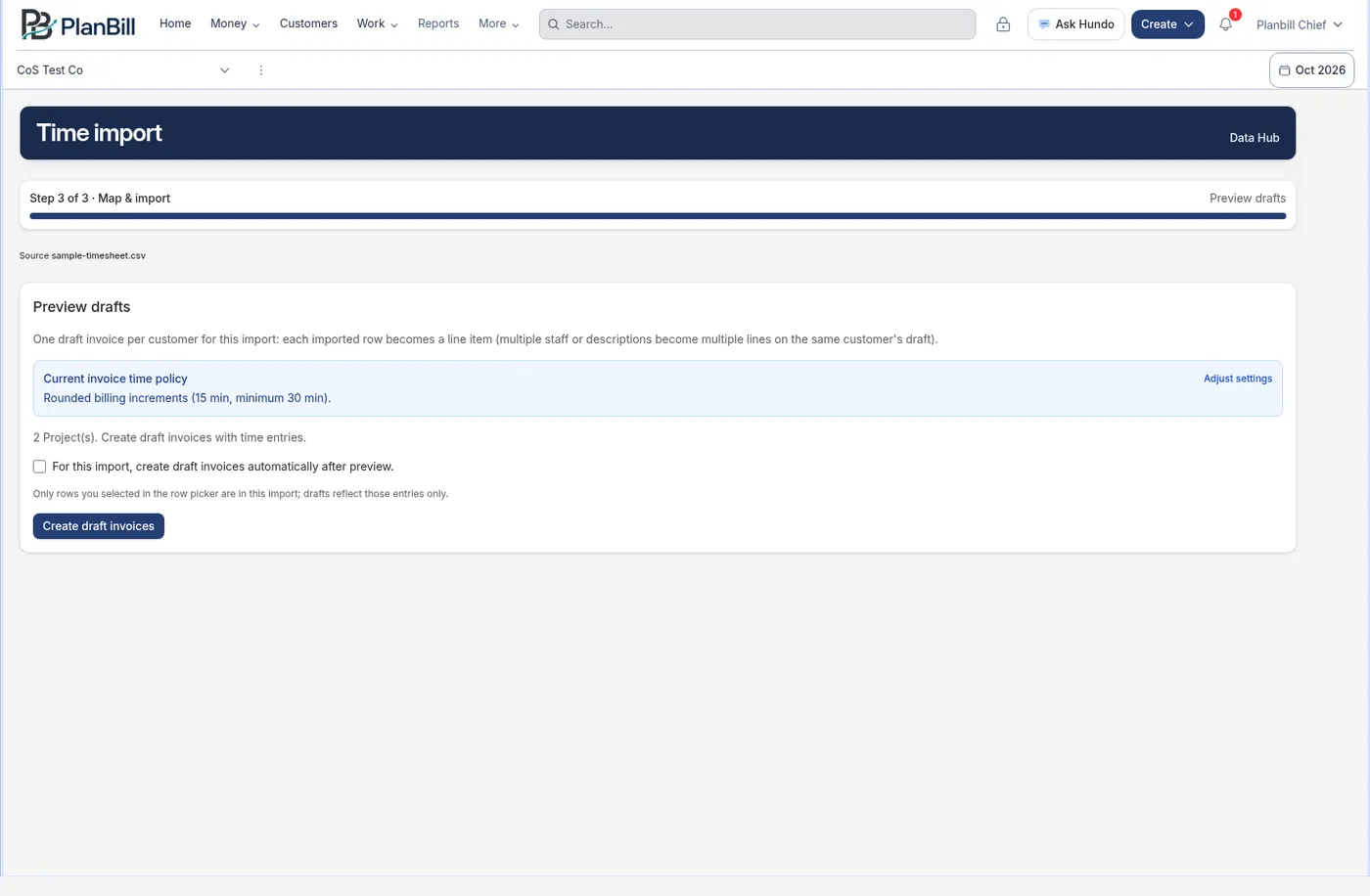Expand the Money menu

tap(235, 23)
